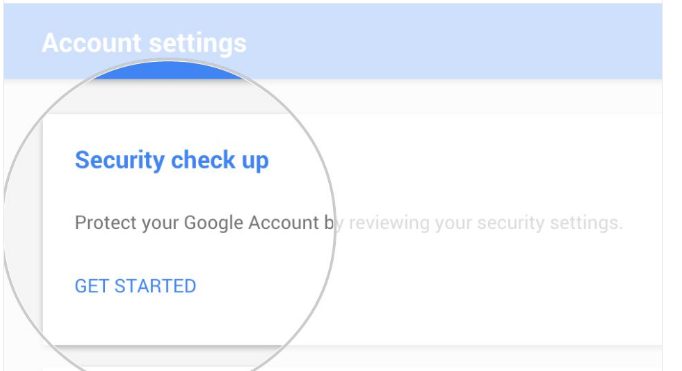Click the Account settings title
Viewport: 682px width, 371px height.
pos(144,43)
